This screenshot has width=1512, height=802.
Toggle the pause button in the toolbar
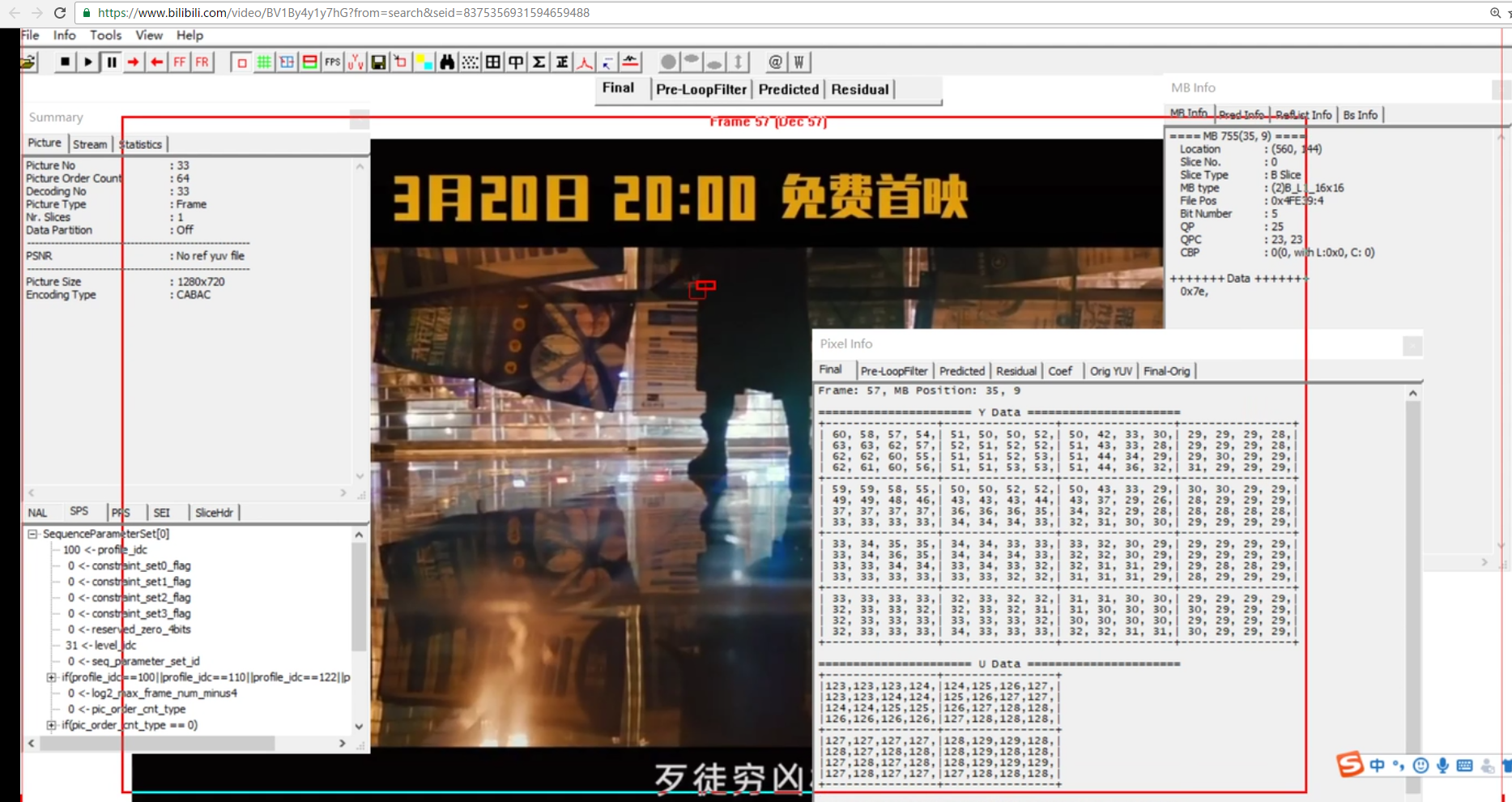[111, 62]
